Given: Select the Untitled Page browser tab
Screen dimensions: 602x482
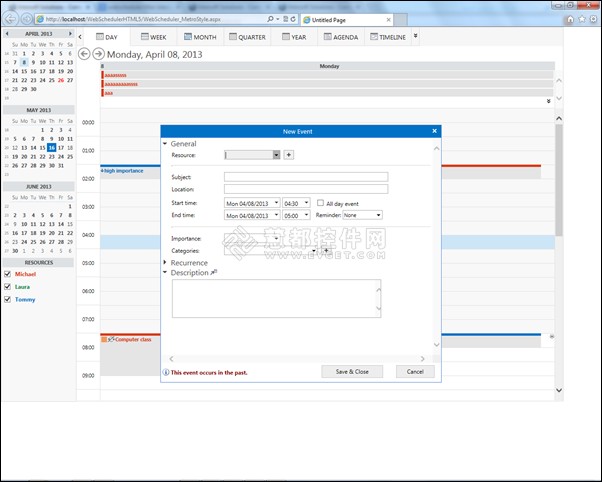Looking at the screenshot, I should [347, 20].
